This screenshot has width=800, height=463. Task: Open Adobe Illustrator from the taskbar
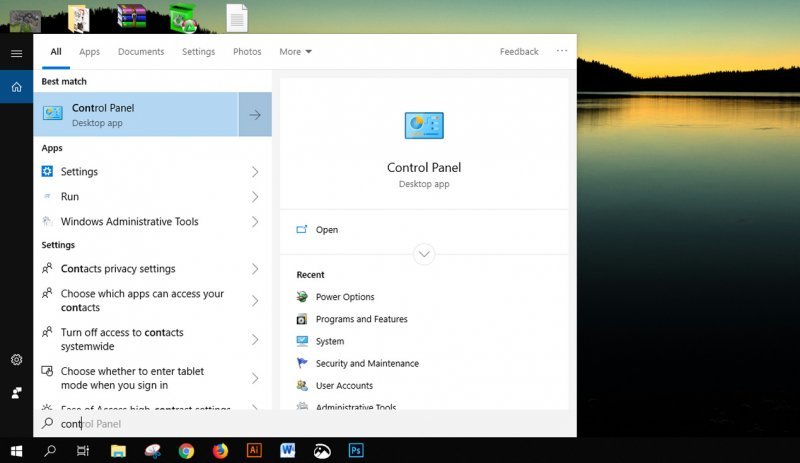[x=254, y=450]
